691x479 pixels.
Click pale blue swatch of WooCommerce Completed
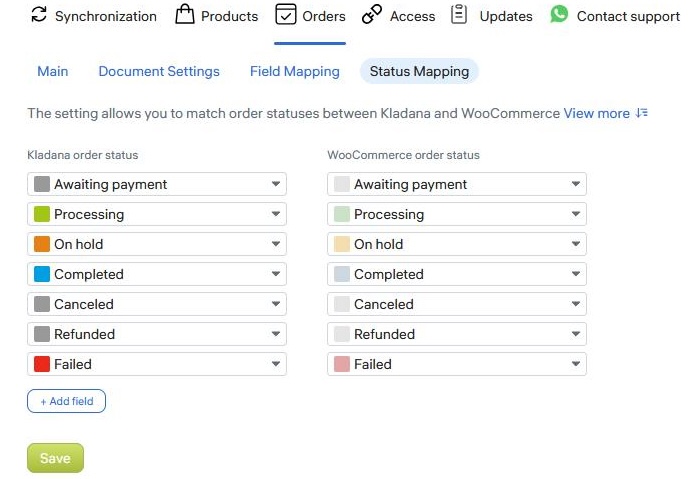(x=342, y=274)
